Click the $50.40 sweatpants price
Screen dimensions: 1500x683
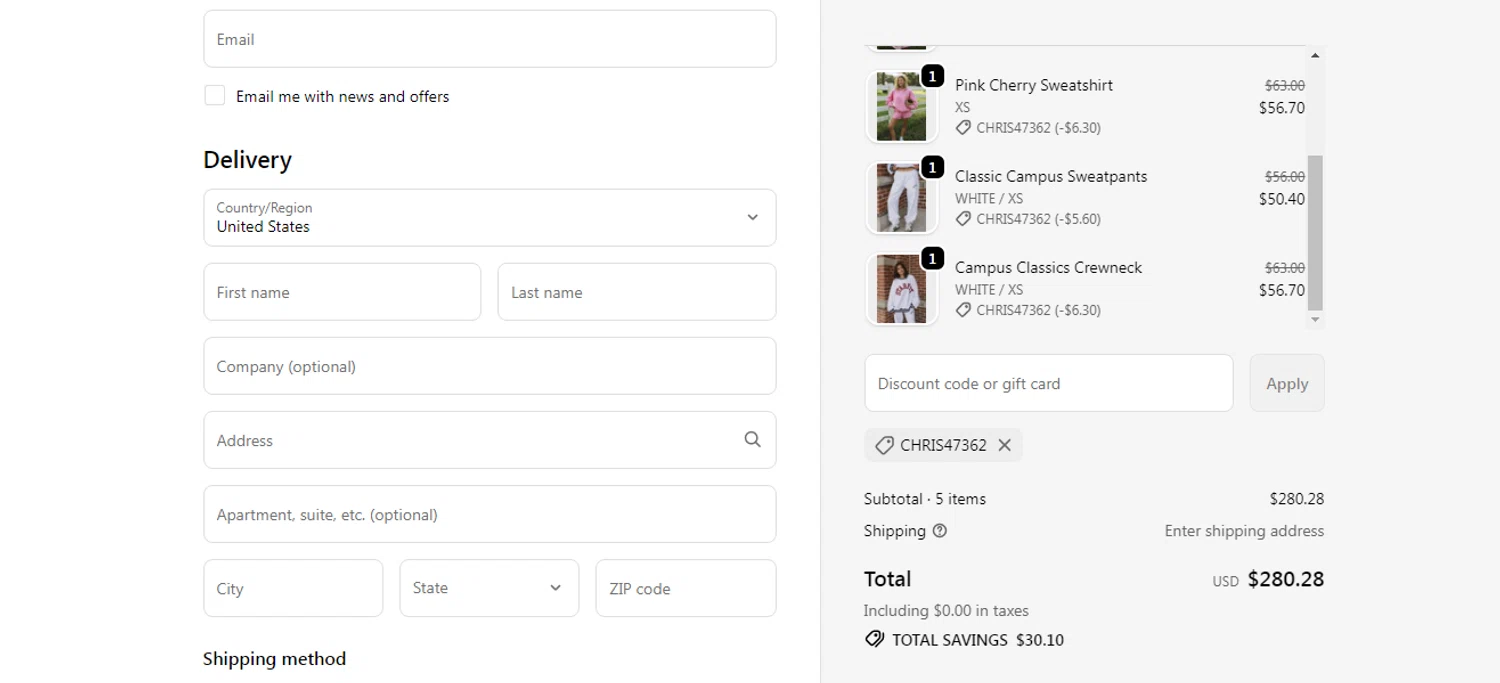click(x=1281, y=199)
